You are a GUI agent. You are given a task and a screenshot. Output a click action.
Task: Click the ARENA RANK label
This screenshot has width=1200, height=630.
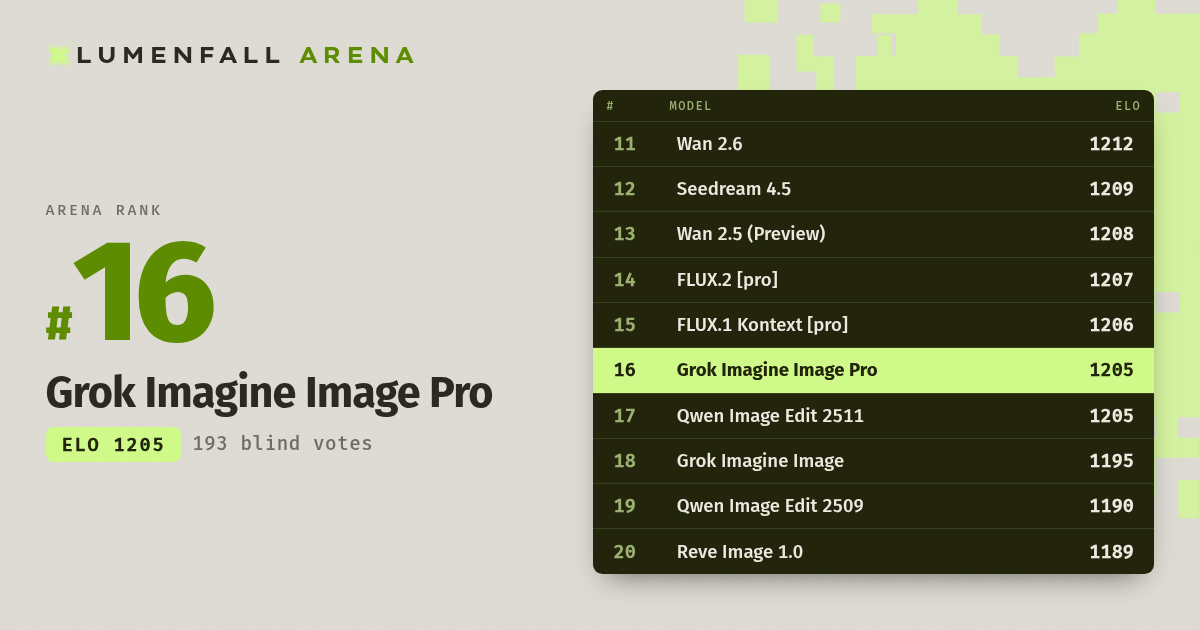pyautogui.click(x=104, y=211)
